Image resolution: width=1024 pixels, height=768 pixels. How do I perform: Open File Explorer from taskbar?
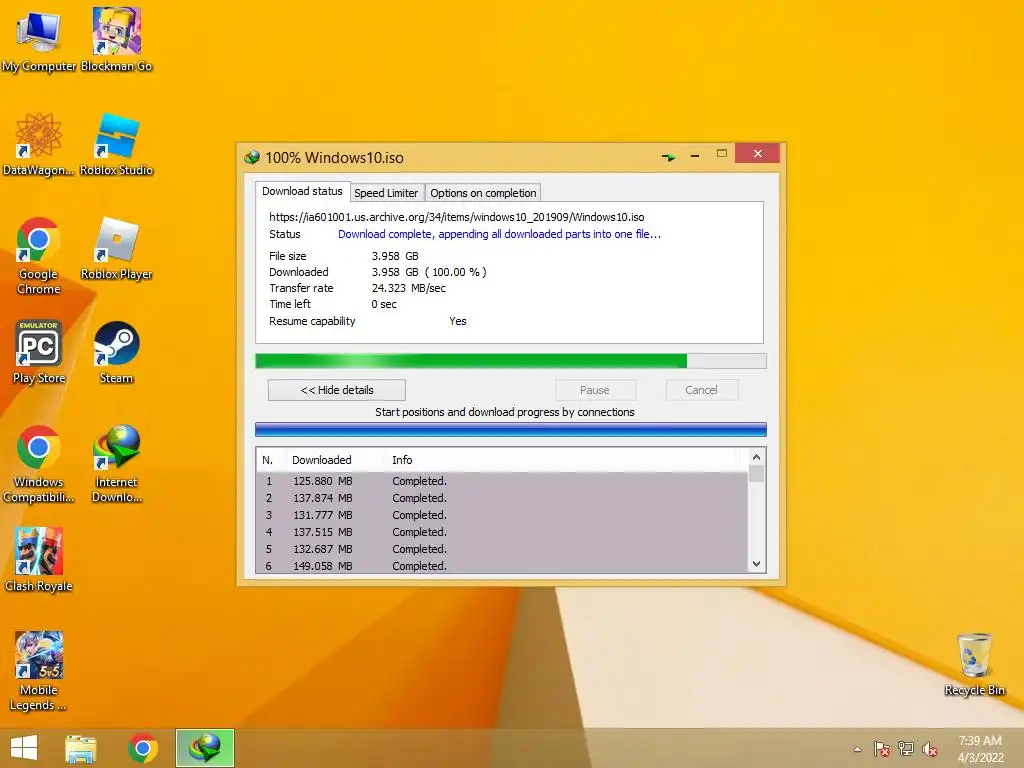81,748
